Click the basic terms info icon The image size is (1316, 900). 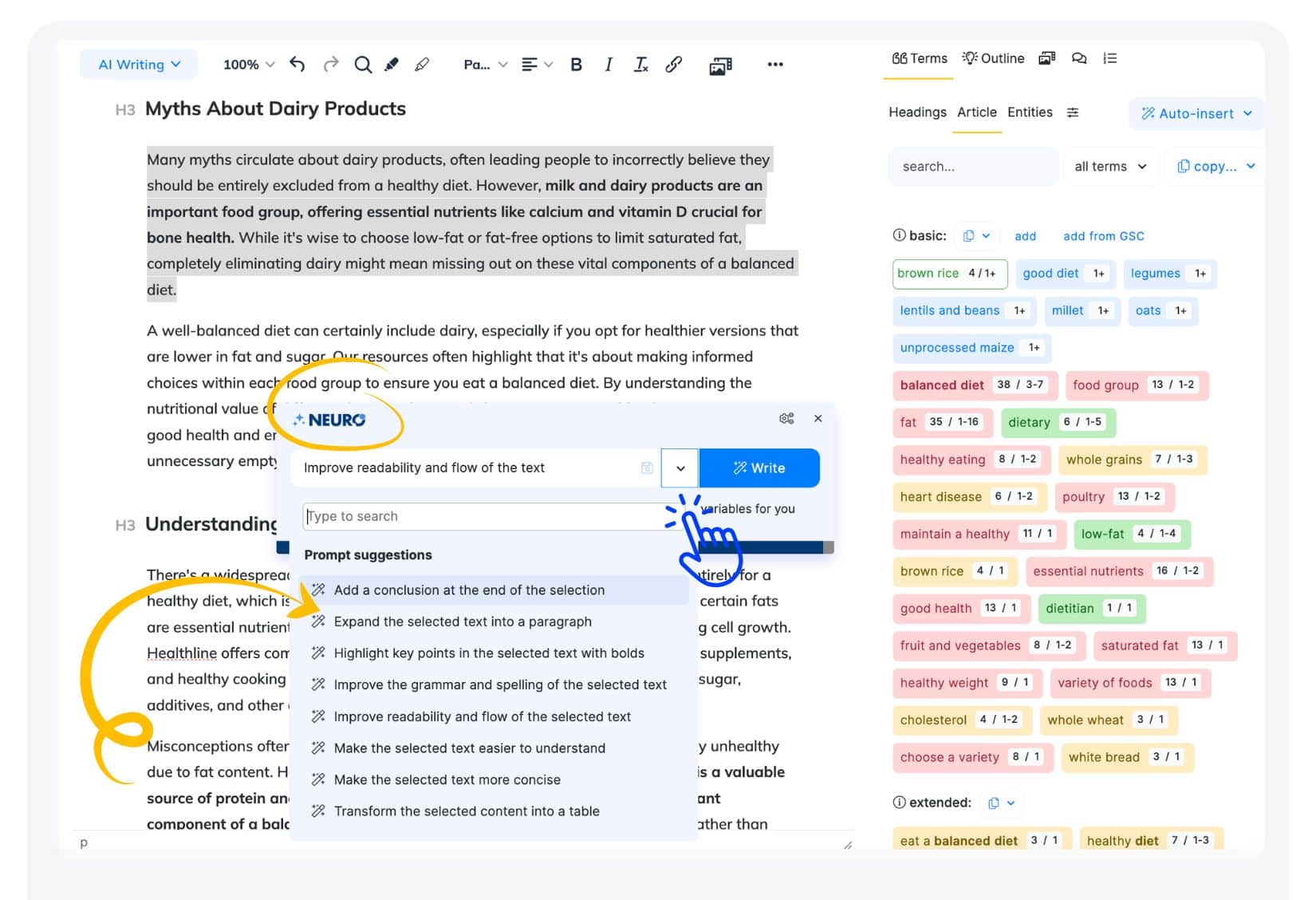899,235
